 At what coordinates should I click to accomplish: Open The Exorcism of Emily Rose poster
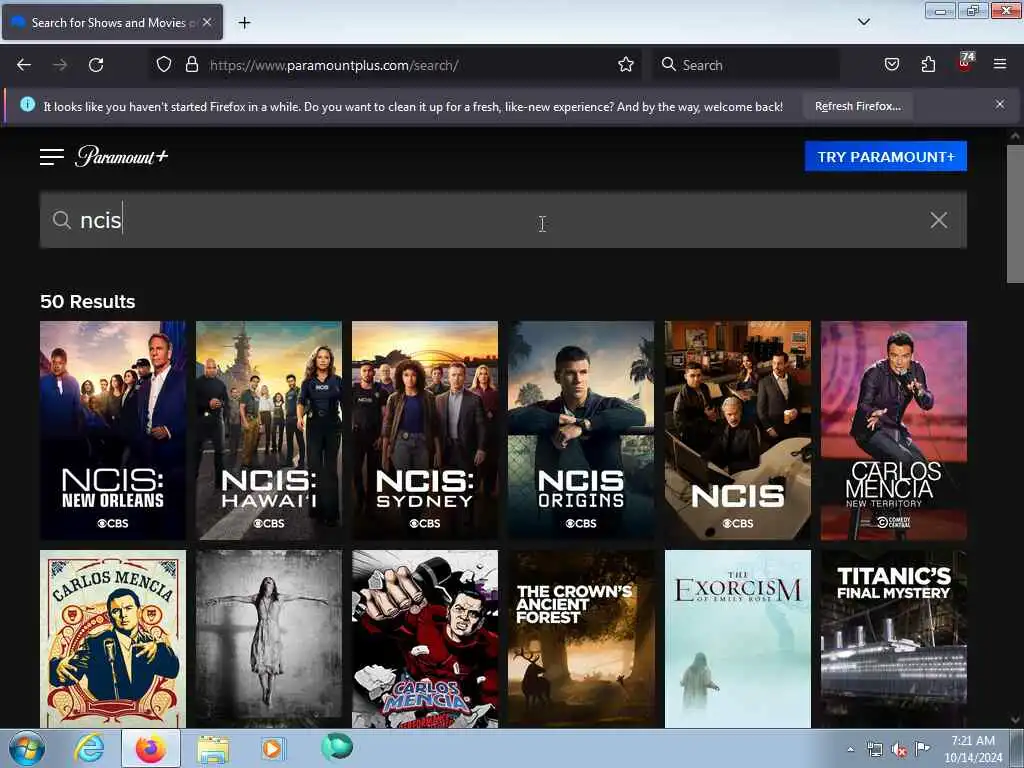[738, 639]
